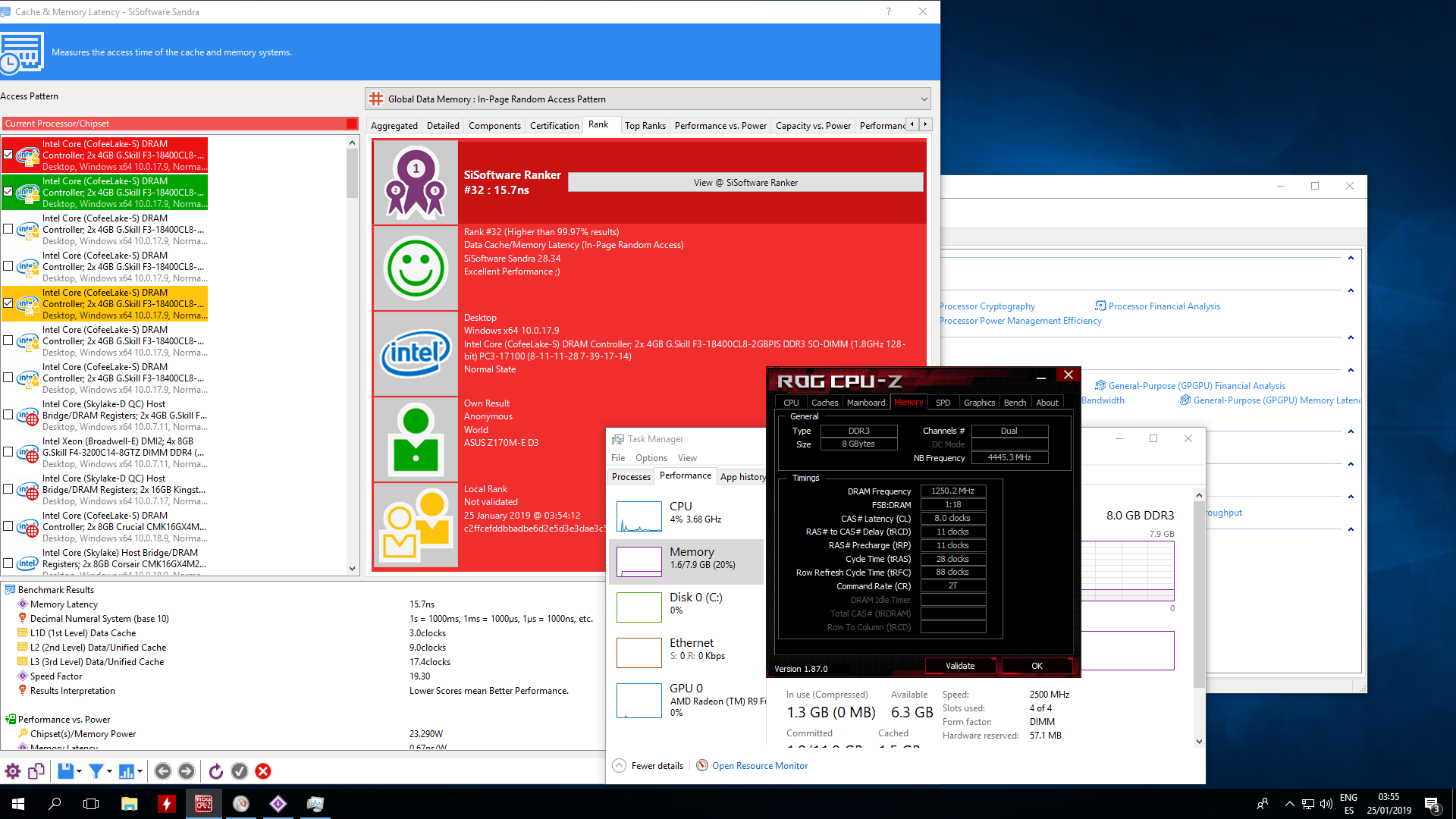This screenshot has height=819, width=1456.
Task: Uncheck the first red CoffeeLake-S entry
Action: (8, 155)
